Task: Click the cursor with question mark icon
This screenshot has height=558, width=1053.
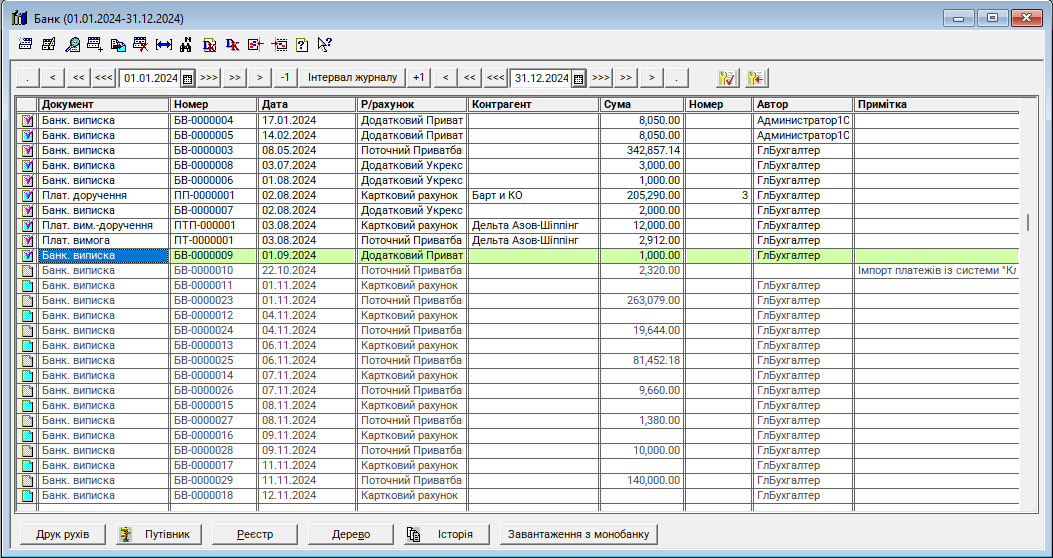Action: (324, 44)
